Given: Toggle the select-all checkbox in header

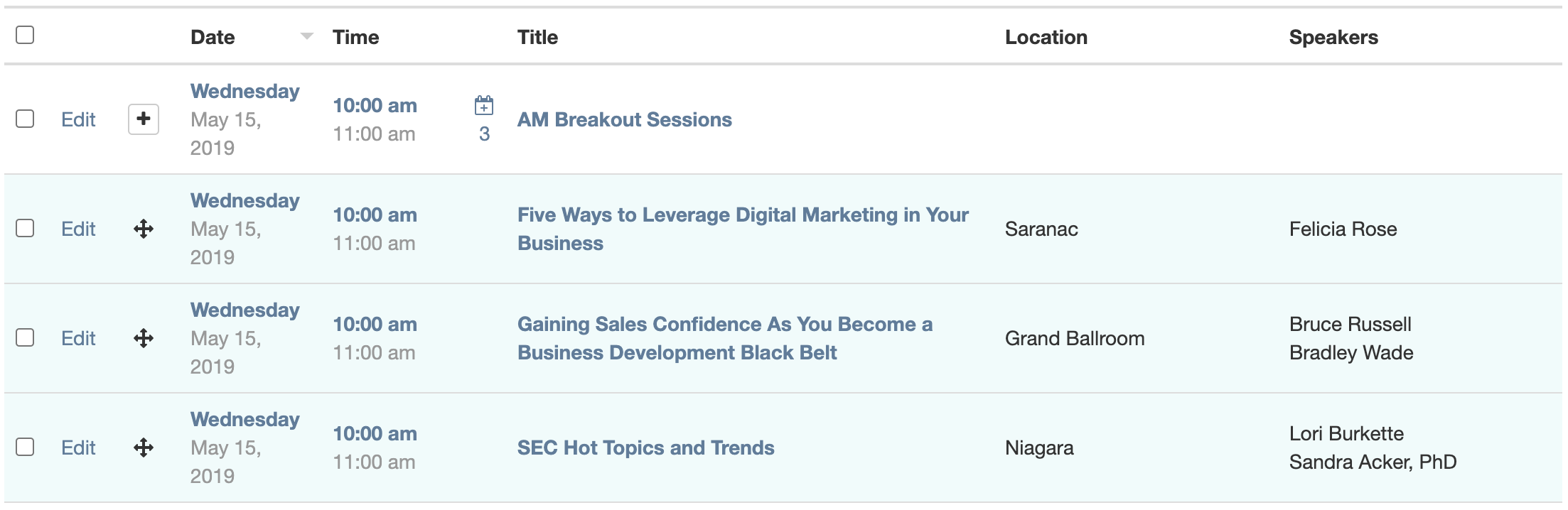Looking at the screenshot, I should click(x=25, y=35).
